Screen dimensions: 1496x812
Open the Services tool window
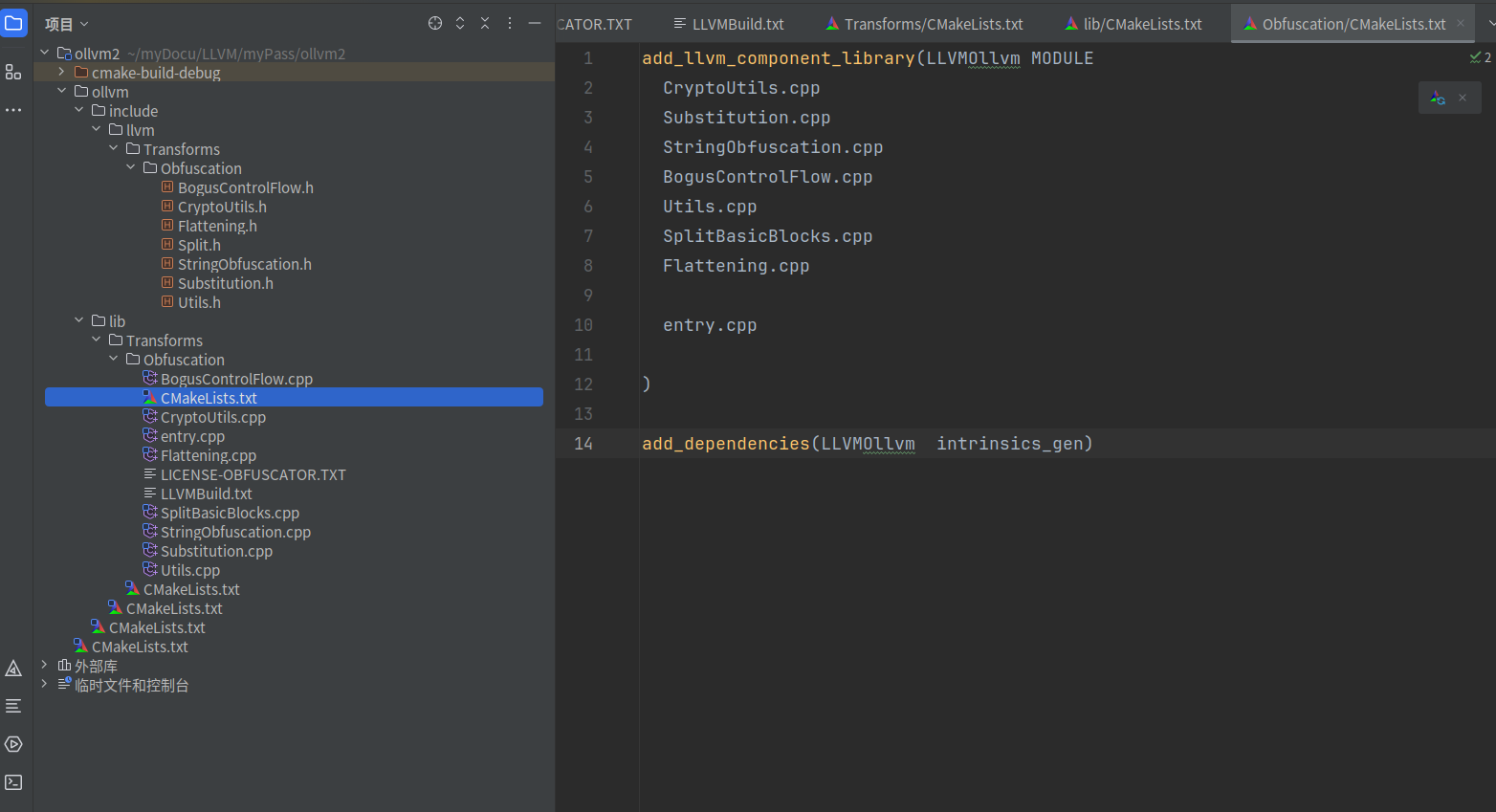click(13, 744)
